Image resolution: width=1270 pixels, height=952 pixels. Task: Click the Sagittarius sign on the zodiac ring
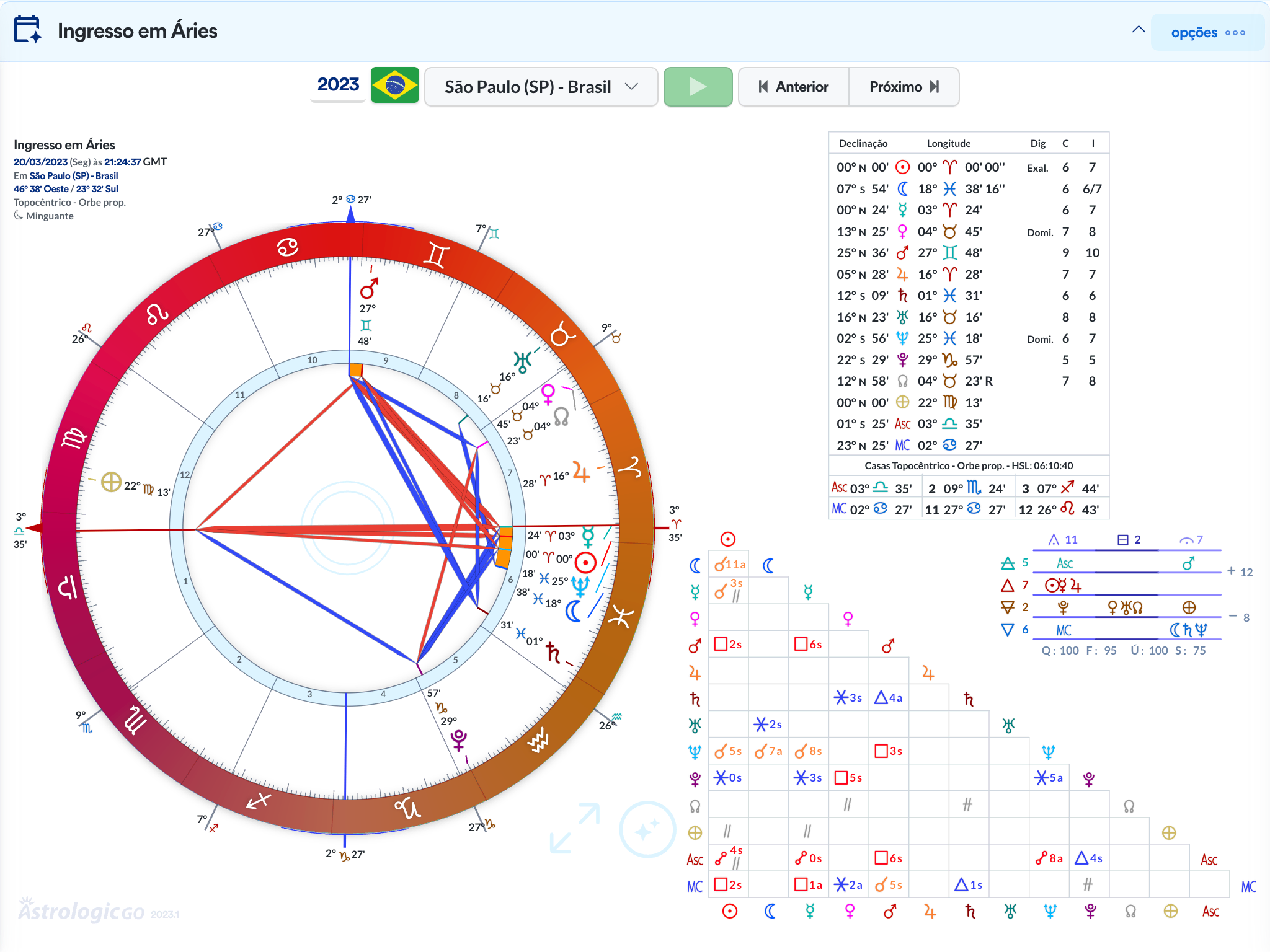tap(258, 801)
